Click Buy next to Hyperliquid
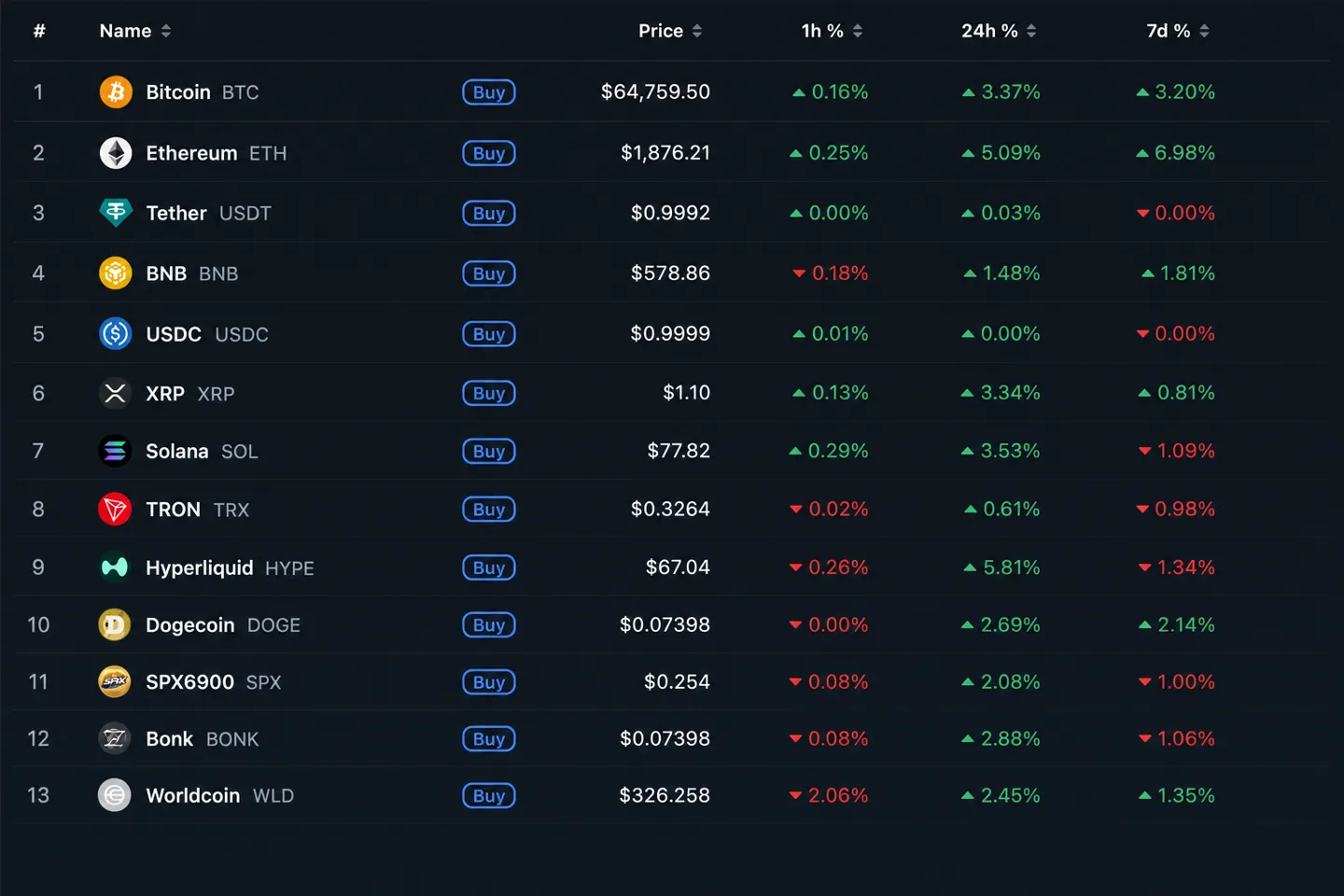This screenshot has width=1344, height=896. click(489, 567)
